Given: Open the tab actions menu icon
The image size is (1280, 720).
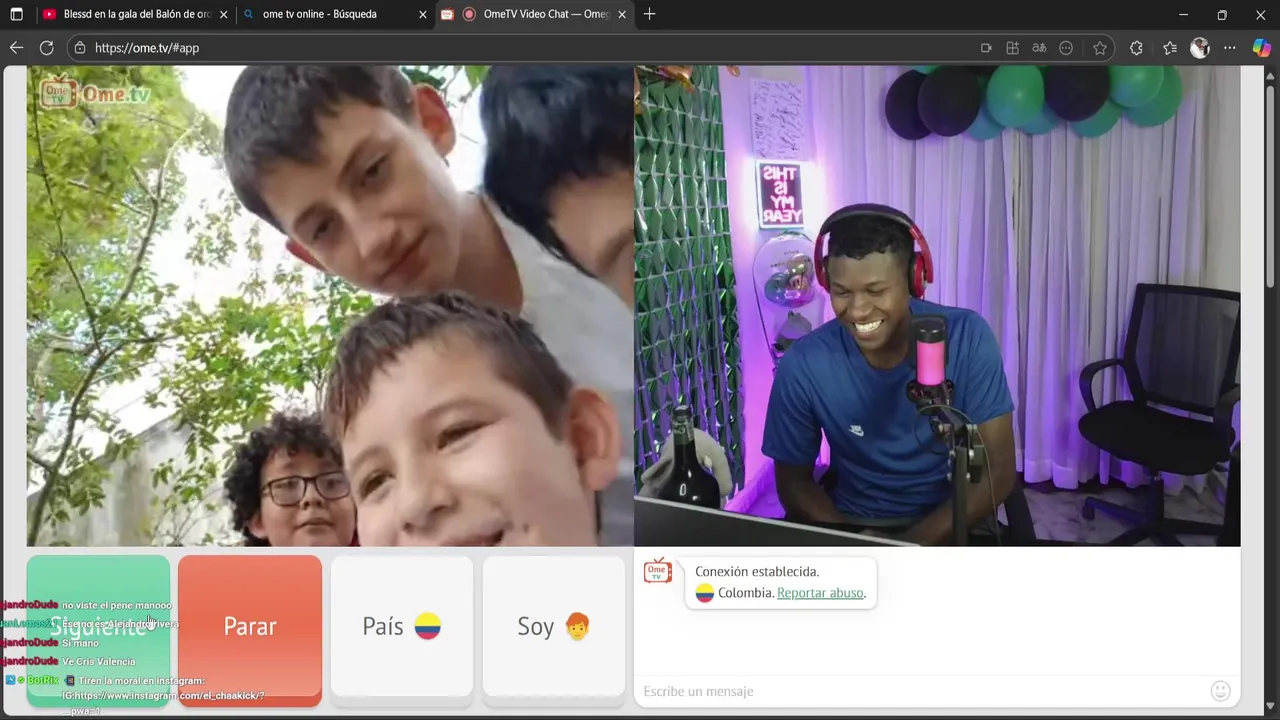Looking at the screenshot, I should point(16,15).
